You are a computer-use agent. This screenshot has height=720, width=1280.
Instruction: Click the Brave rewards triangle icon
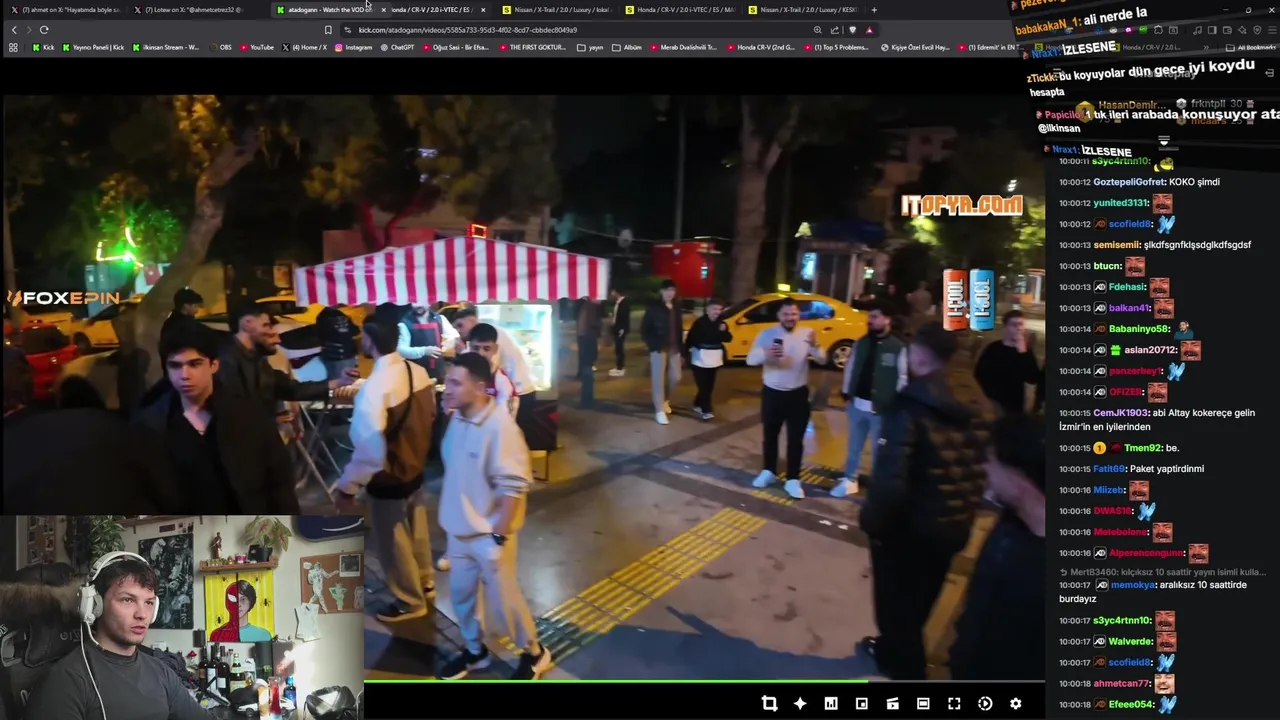(x=869, y=30)
